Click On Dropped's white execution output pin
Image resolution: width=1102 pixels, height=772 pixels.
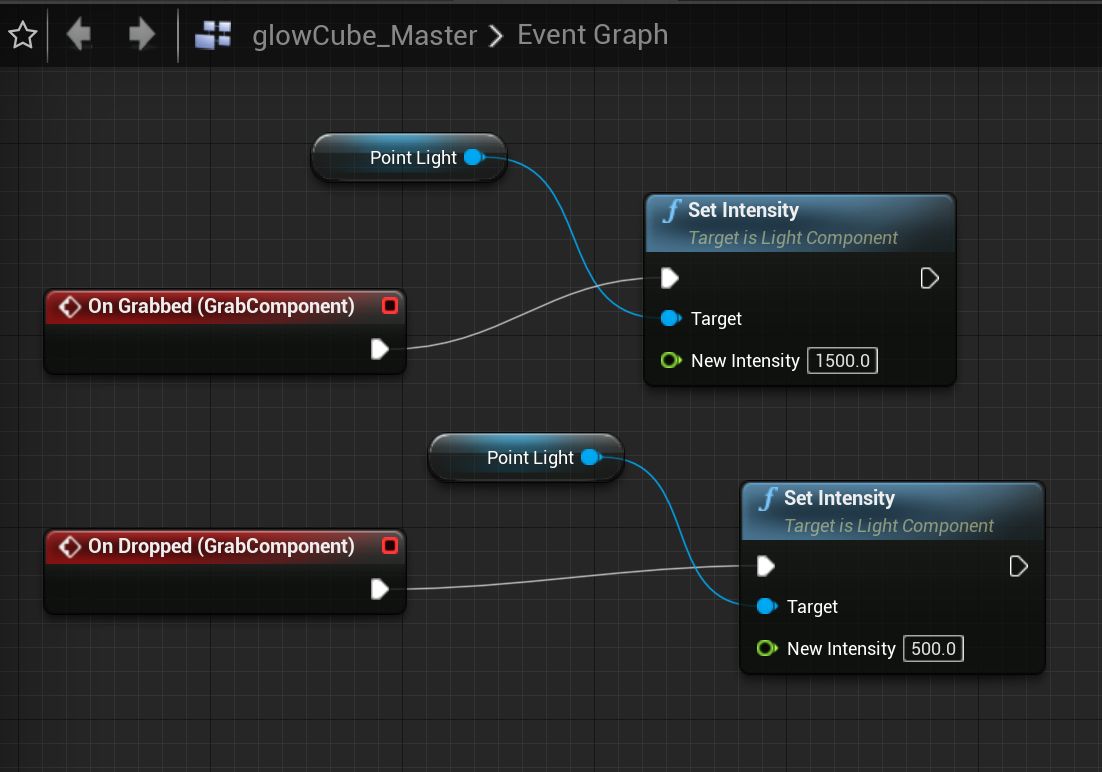(380, 589)
